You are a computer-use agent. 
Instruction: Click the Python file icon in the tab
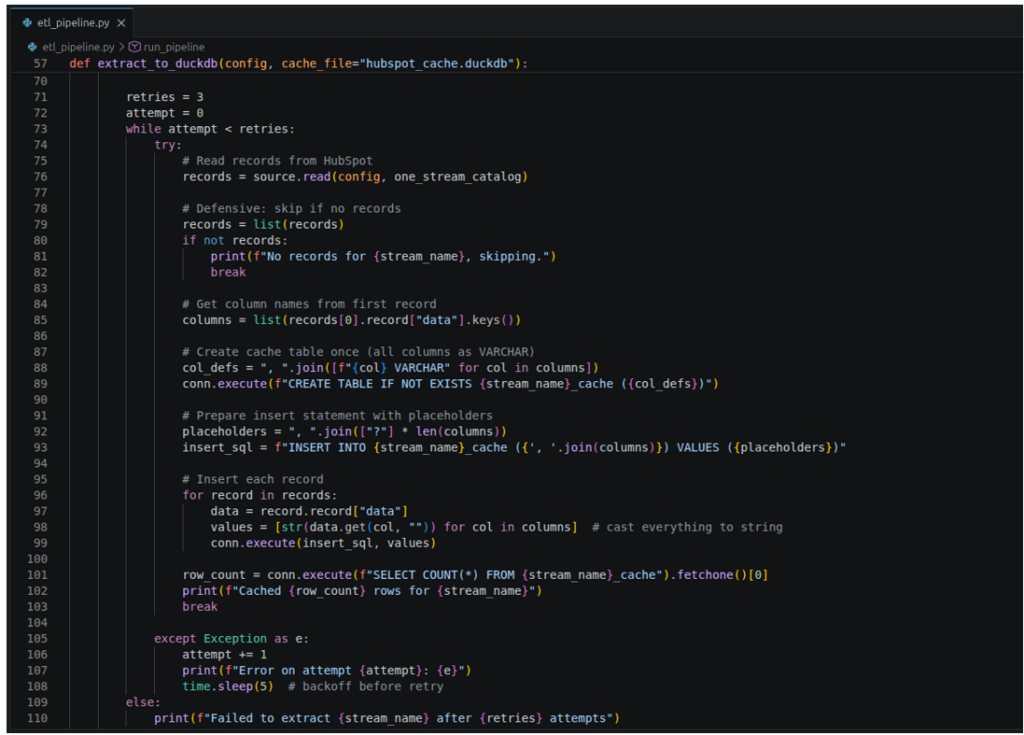27,23
